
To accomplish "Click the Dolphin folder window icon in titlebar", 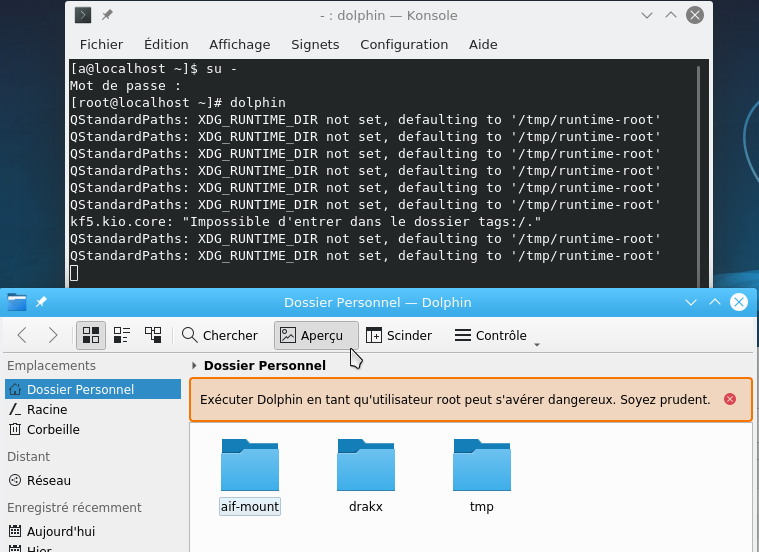I will click(17, 302).
